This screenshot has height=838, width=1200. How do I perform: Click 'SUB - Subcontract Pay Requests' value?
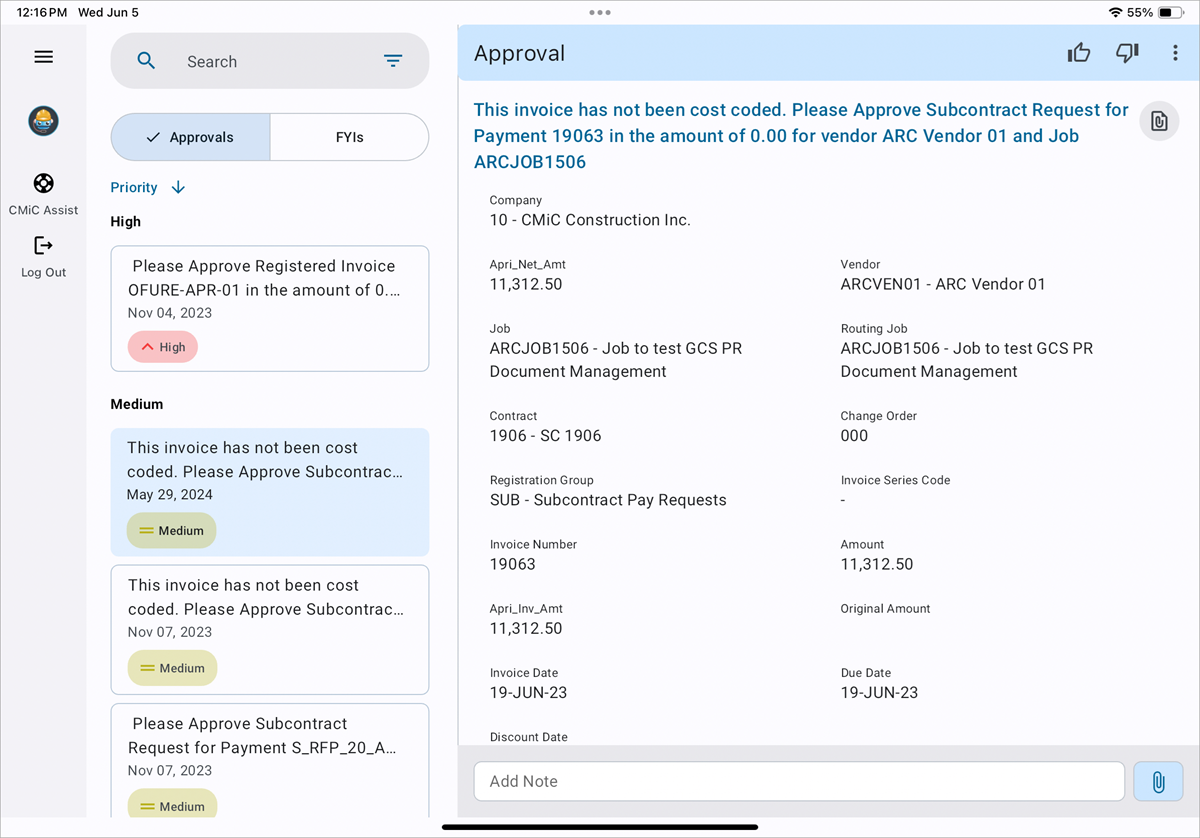click(x=608, y=500)
